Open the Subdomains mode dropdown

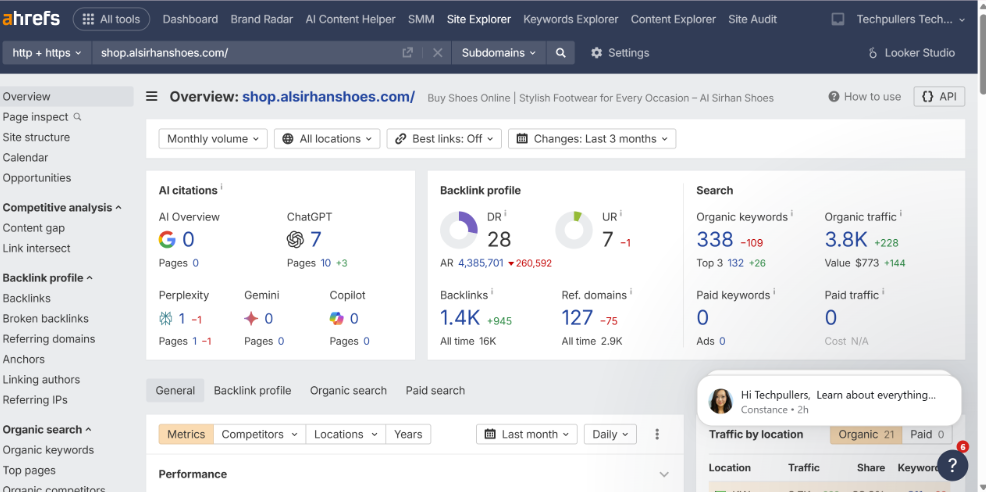(x=499, y=53)
